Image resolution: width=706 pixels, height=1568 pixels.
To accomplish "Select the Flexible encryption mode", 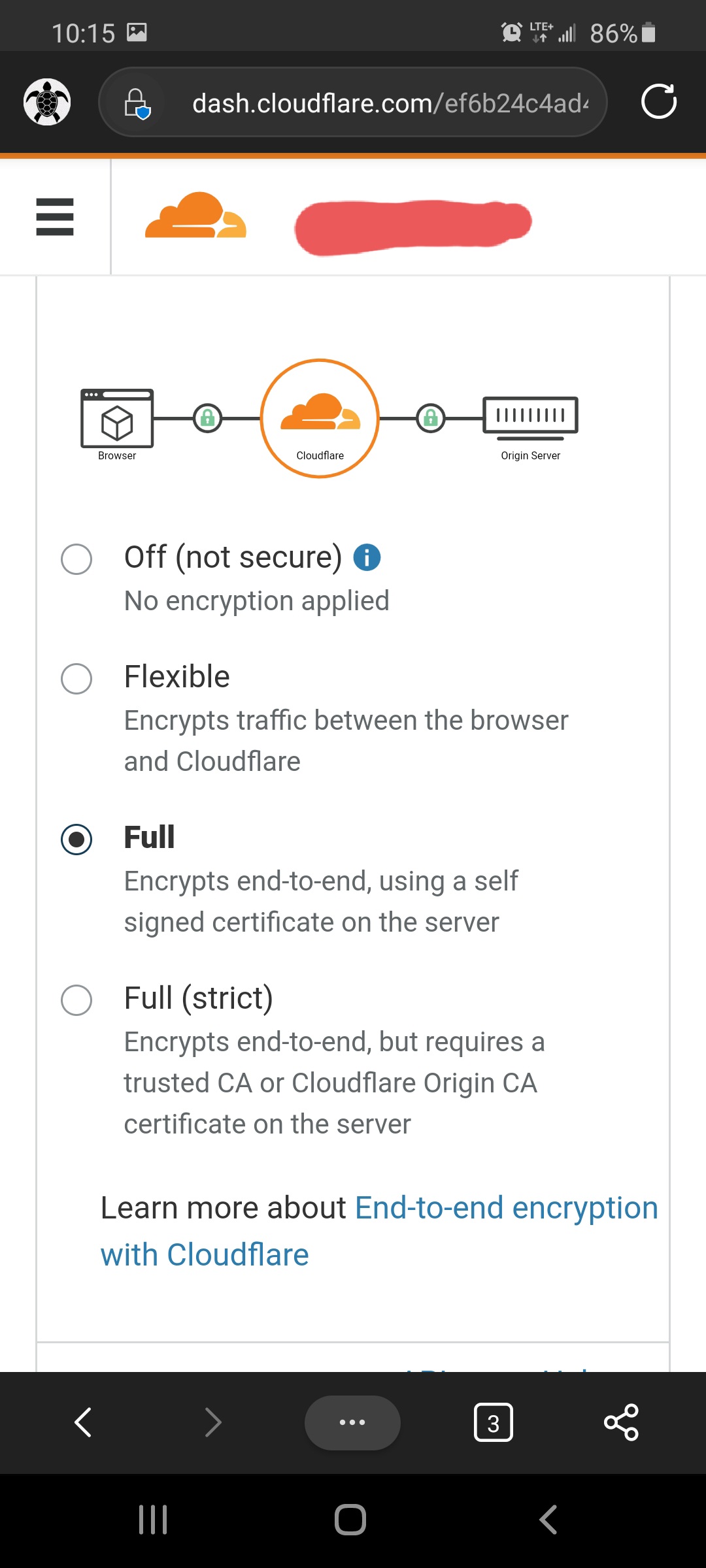I will tap(76, 678).
